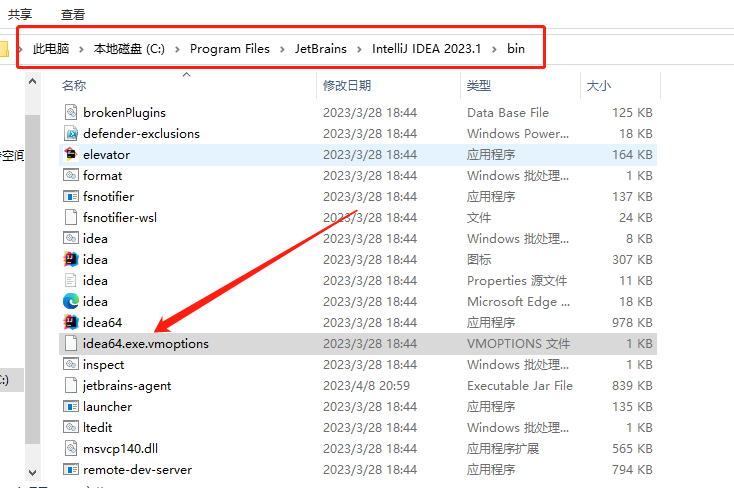
Task: Go to 此电脑 in the address bar
Action: point(51,49)
